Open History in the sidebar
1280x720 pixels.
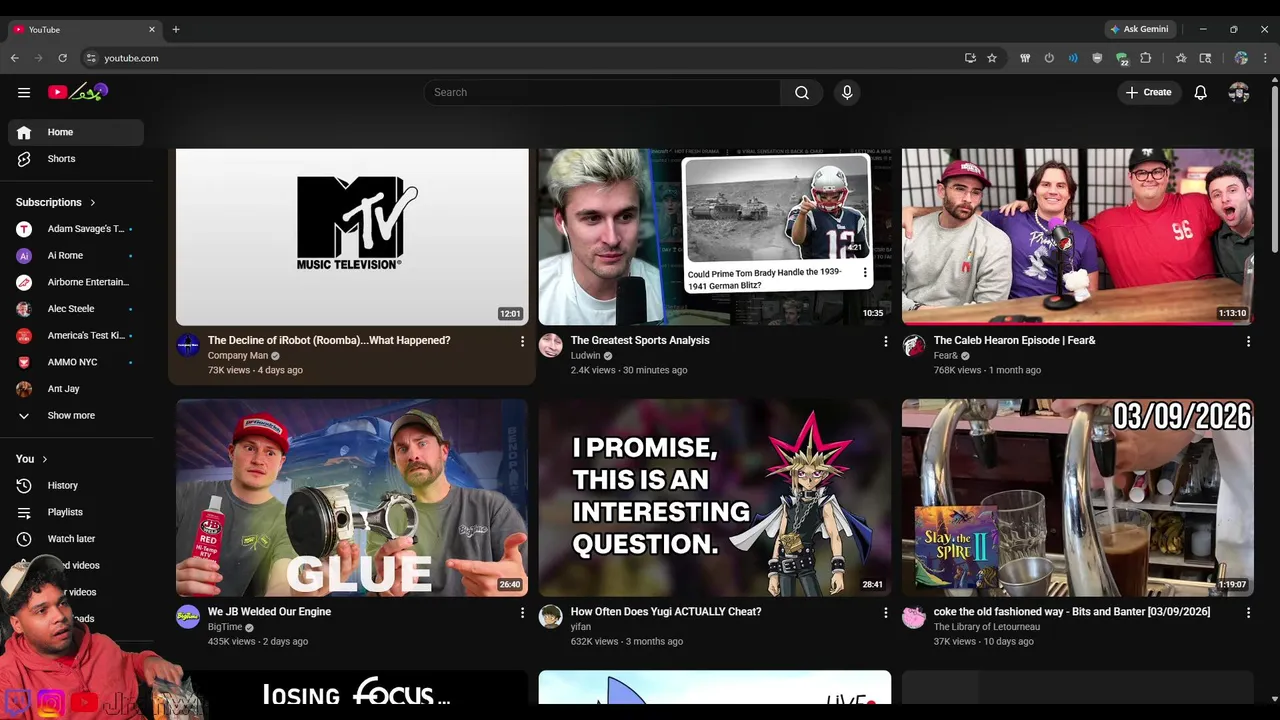tap(76, 485)
